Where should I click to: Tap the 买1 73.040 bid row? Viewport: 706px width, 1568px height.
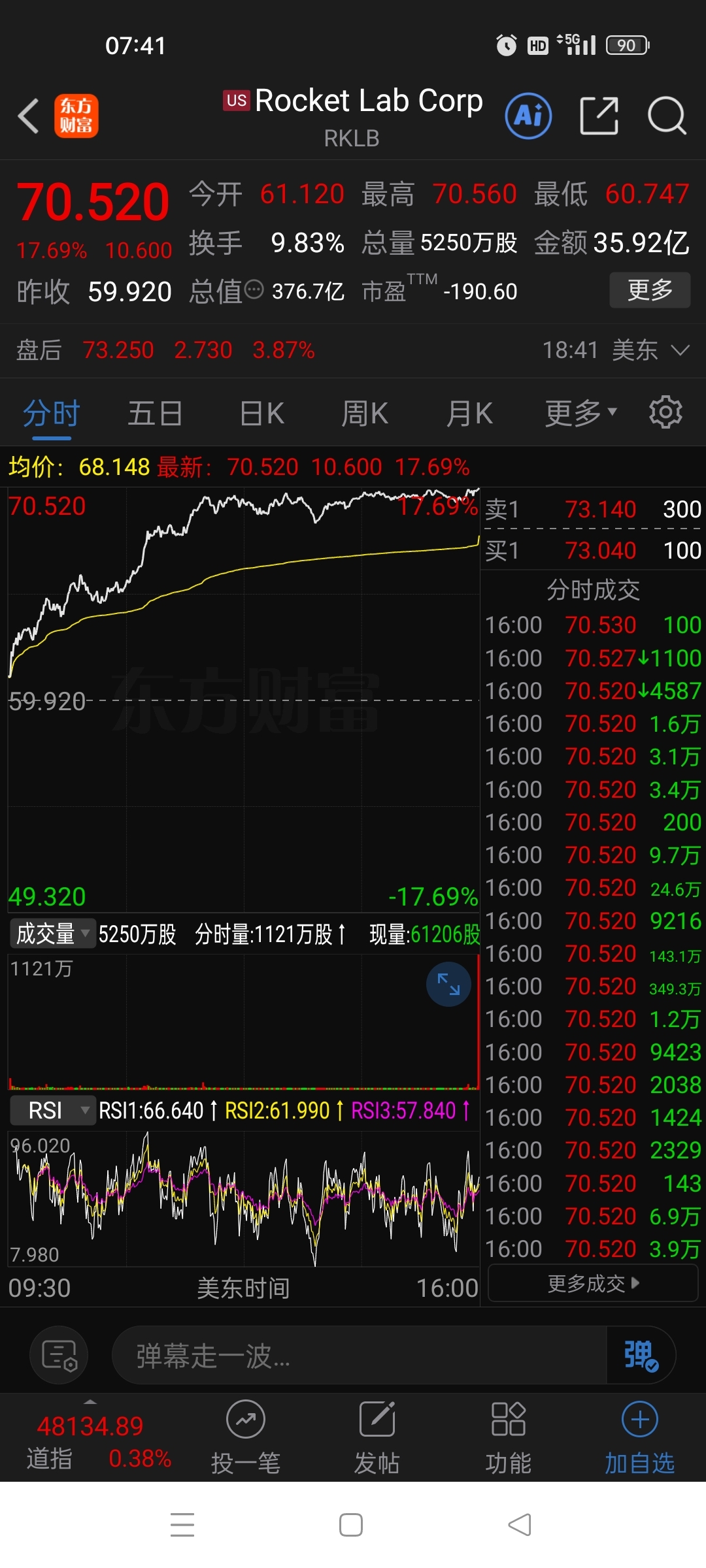click(x=593, y=550)
